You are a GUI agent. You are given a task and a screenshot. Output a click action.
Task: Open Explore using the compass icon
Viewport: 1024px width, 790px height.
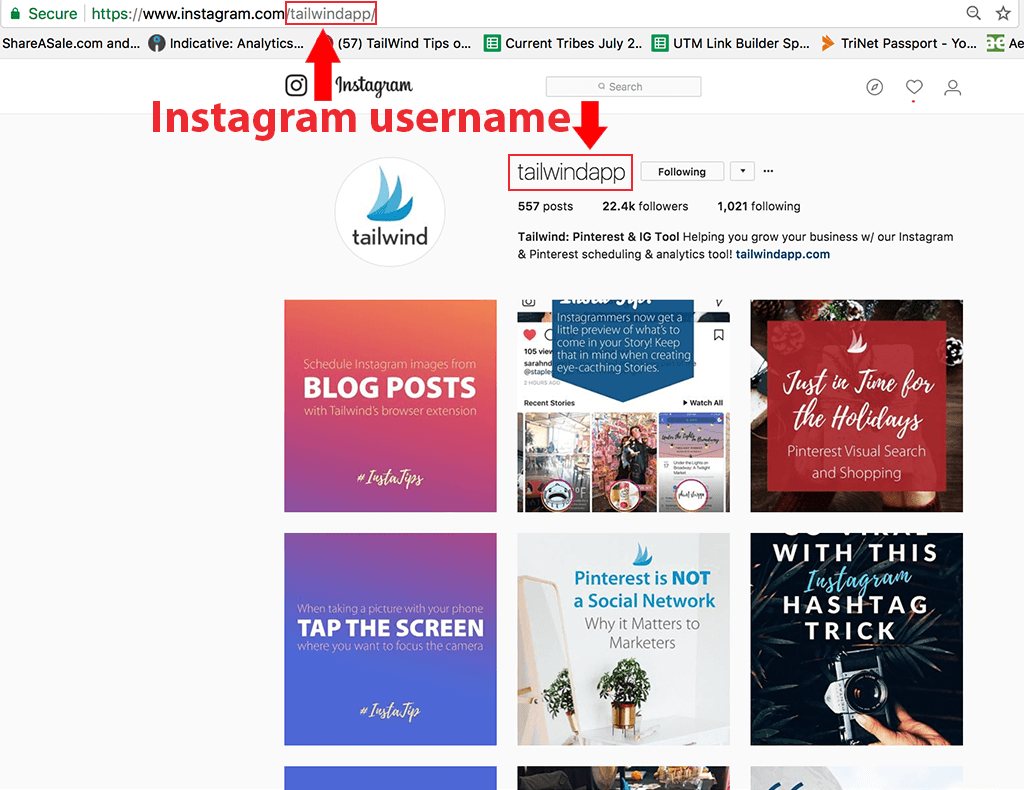pyautogui.click(x=874, y=87)
